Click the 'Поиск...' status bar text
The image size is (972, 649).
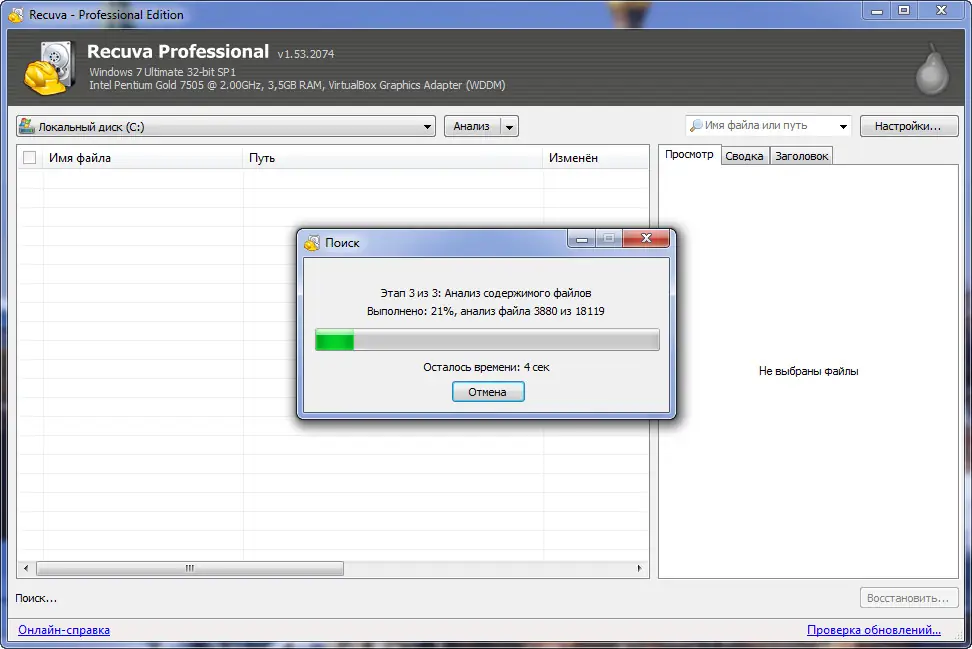[x=36, y=598]
